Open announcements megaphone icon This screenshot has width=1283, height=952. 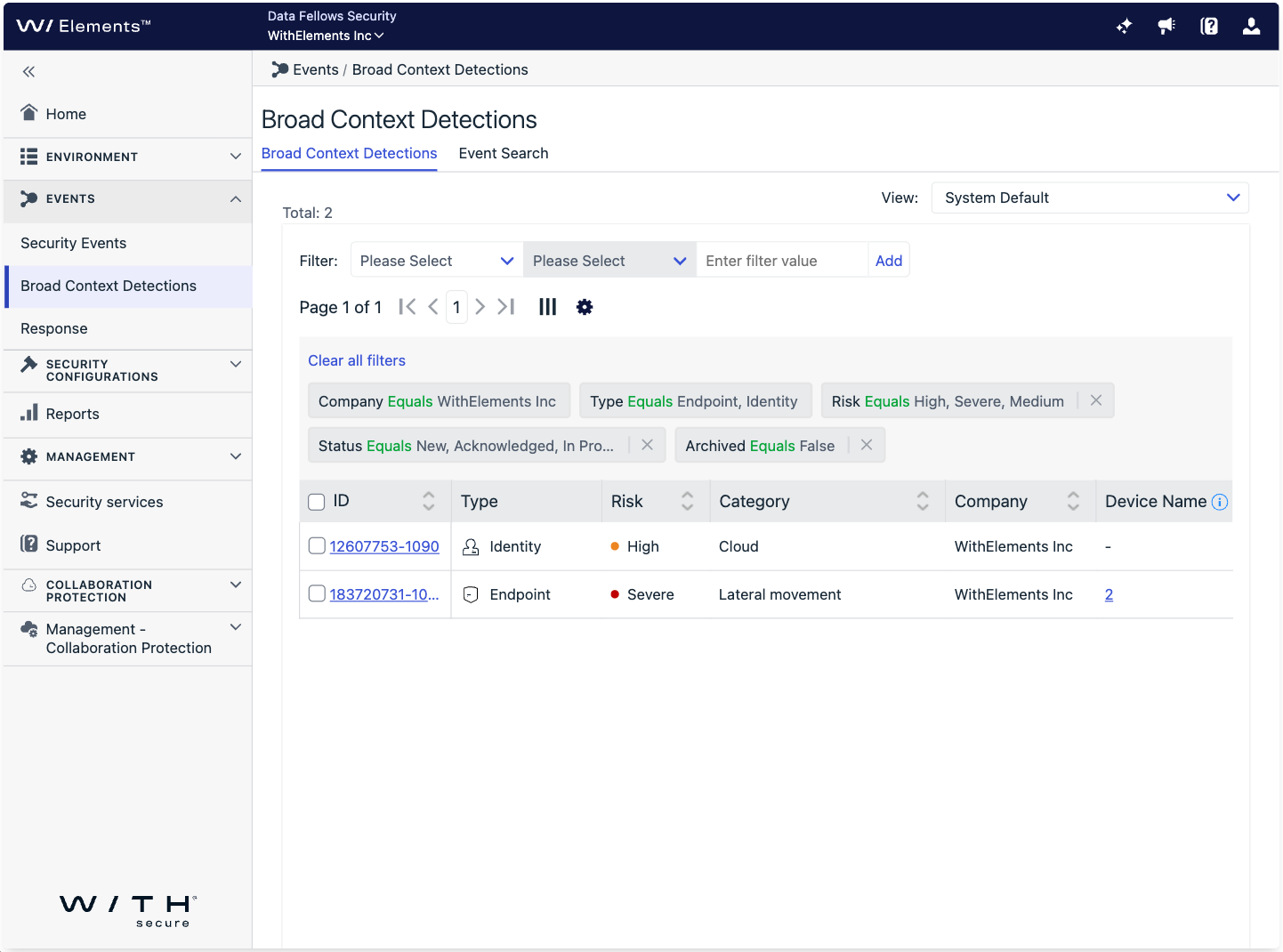tap(1166, 26)
